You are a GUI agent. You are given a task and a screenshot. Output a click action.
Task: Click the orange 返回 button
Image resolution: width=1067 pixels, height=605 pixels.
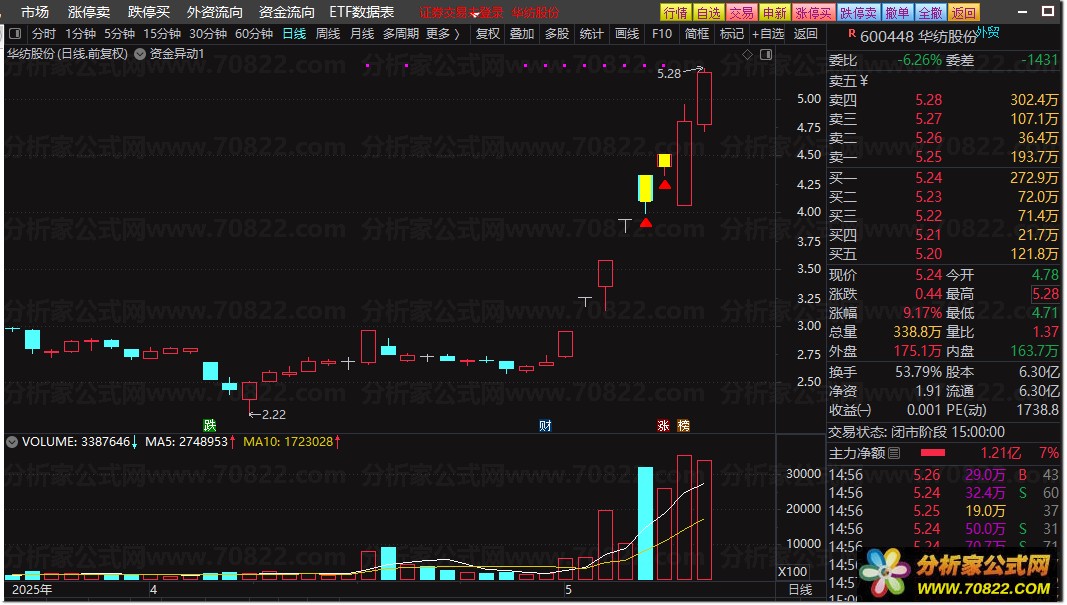click(x=963, y=12)
